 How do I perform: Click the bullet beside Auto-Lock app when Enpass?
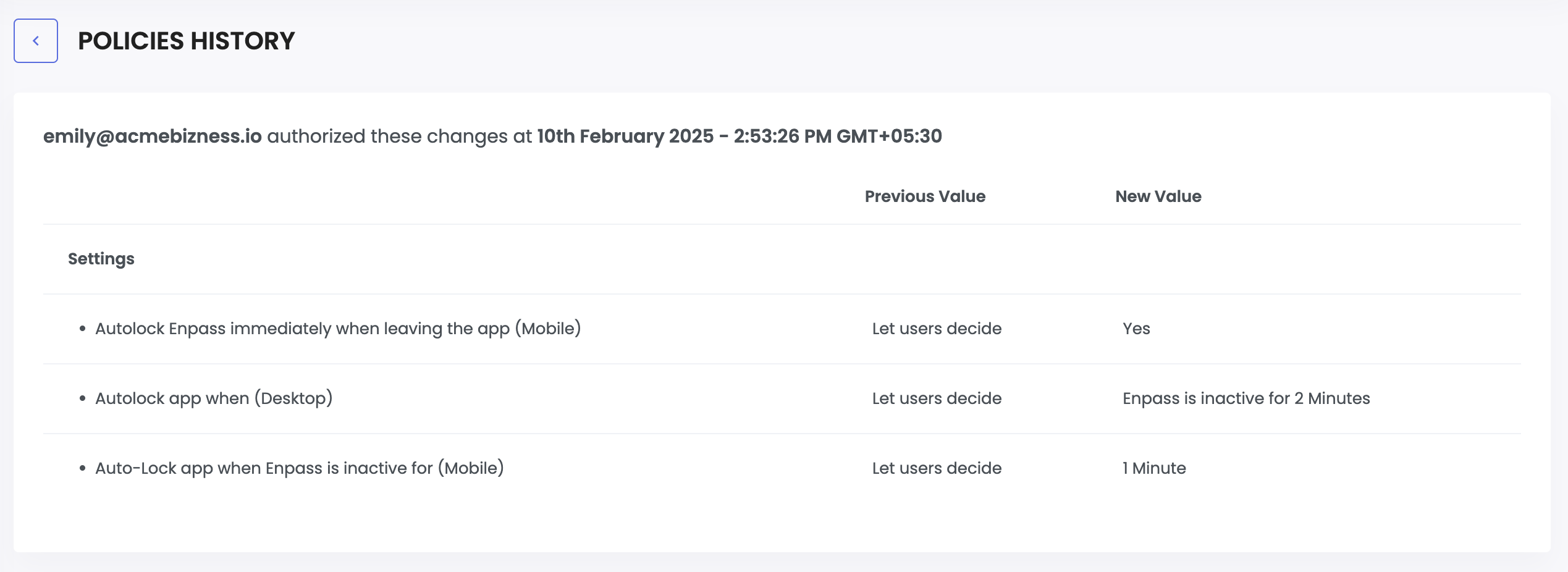coord(83,469)
